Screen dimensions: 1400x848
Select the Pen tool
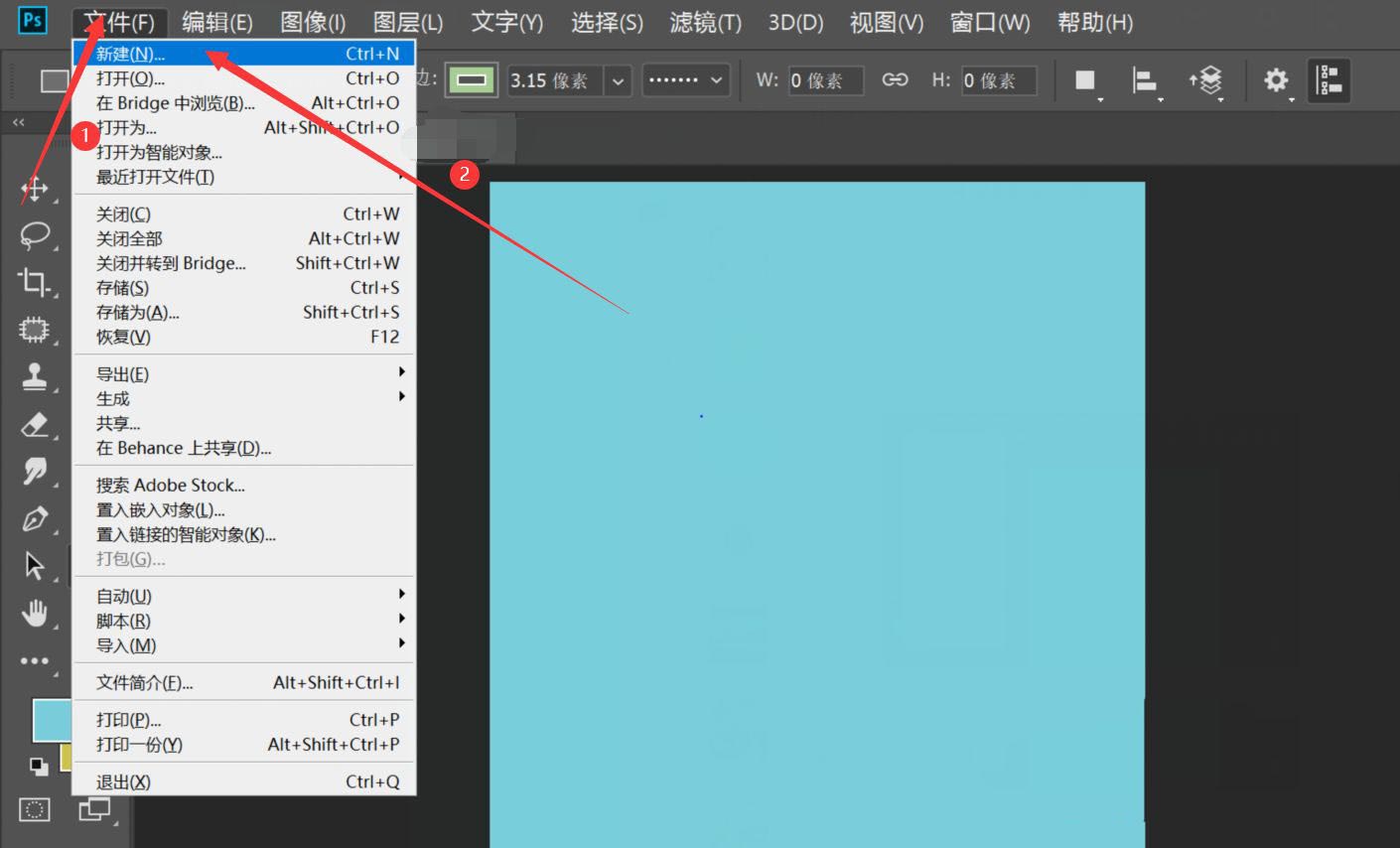[x=35, y=518]
